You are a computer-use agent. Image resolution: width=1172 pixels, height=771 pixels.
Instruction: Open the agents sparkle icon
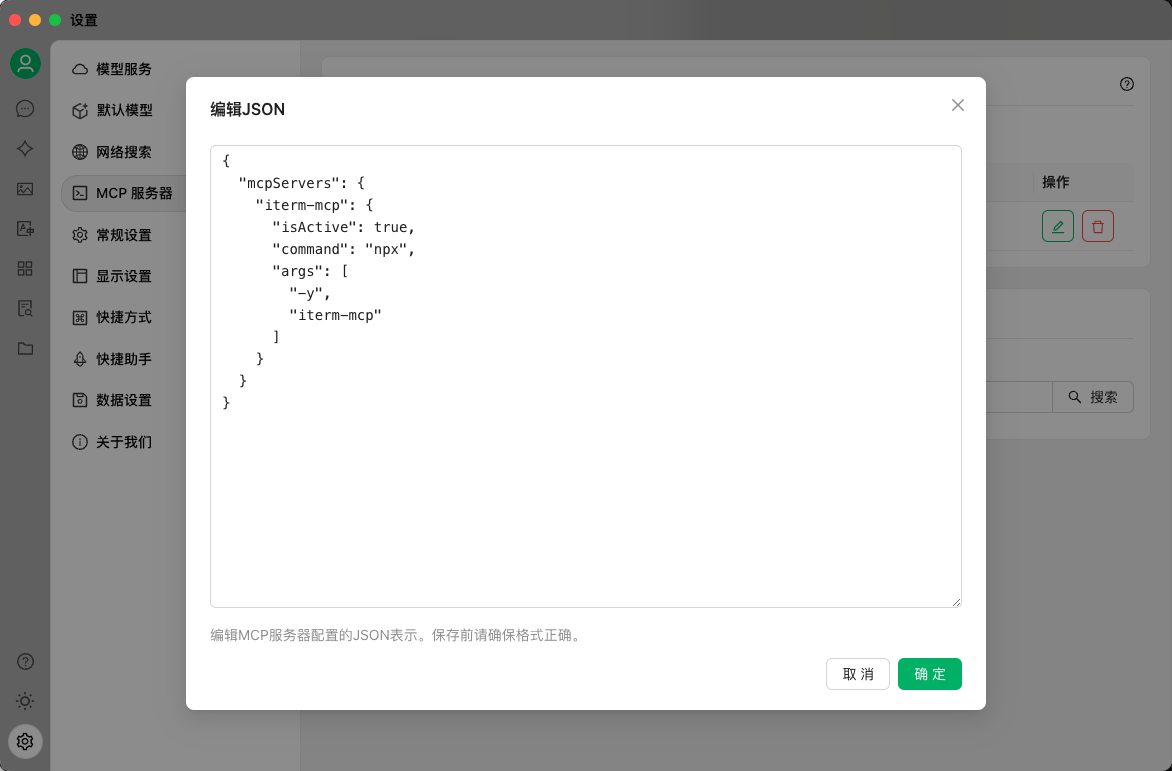(25, 148)
